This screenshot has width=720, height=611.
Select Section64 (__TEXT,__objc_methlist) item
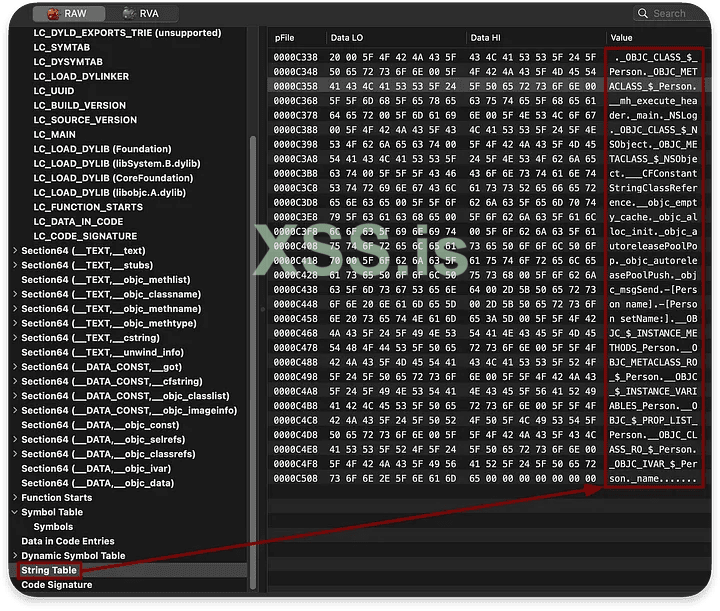point(106,280)
